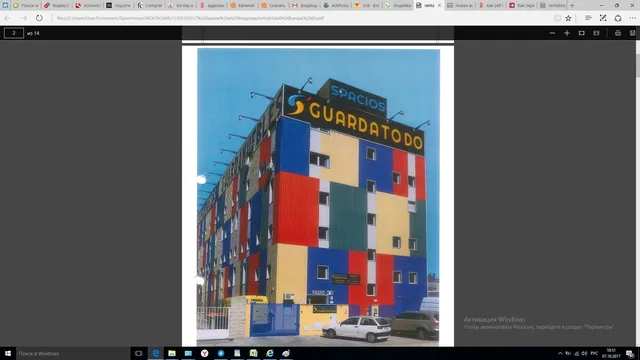This screenshot has height=360, width=640.
Task: Open the action center notifications icon
Action: pyautogui.click(x=630, y=353)
